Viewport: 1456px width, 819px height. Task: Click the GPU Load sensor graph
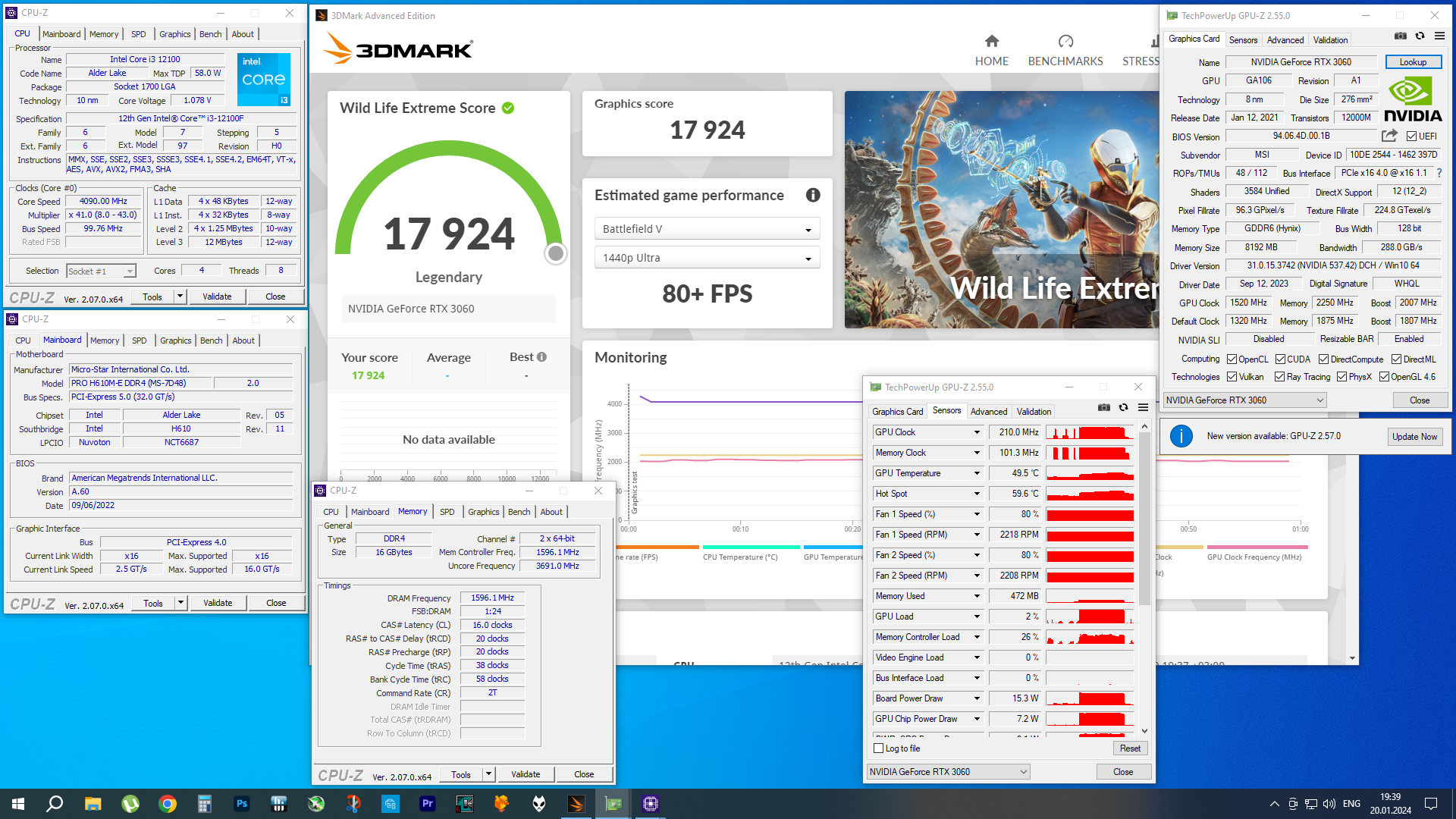(1090, 617)
